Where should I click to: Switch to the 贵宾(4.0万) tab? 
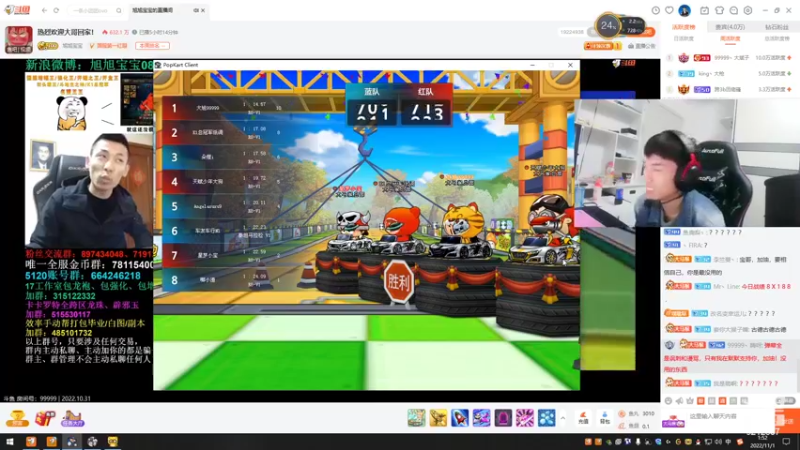click(x=730, y=27)
